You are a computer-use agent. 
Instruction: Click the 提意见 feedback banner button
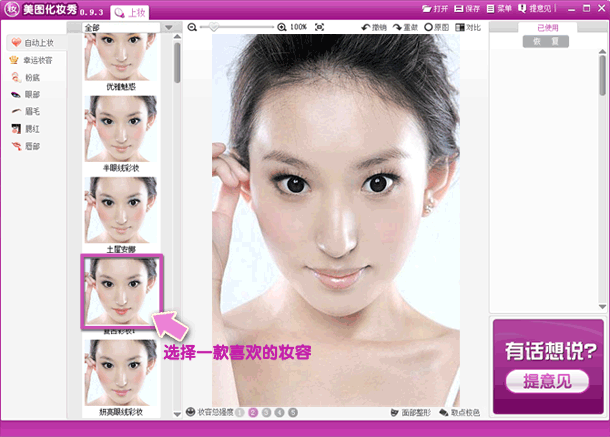click(547, 380)
